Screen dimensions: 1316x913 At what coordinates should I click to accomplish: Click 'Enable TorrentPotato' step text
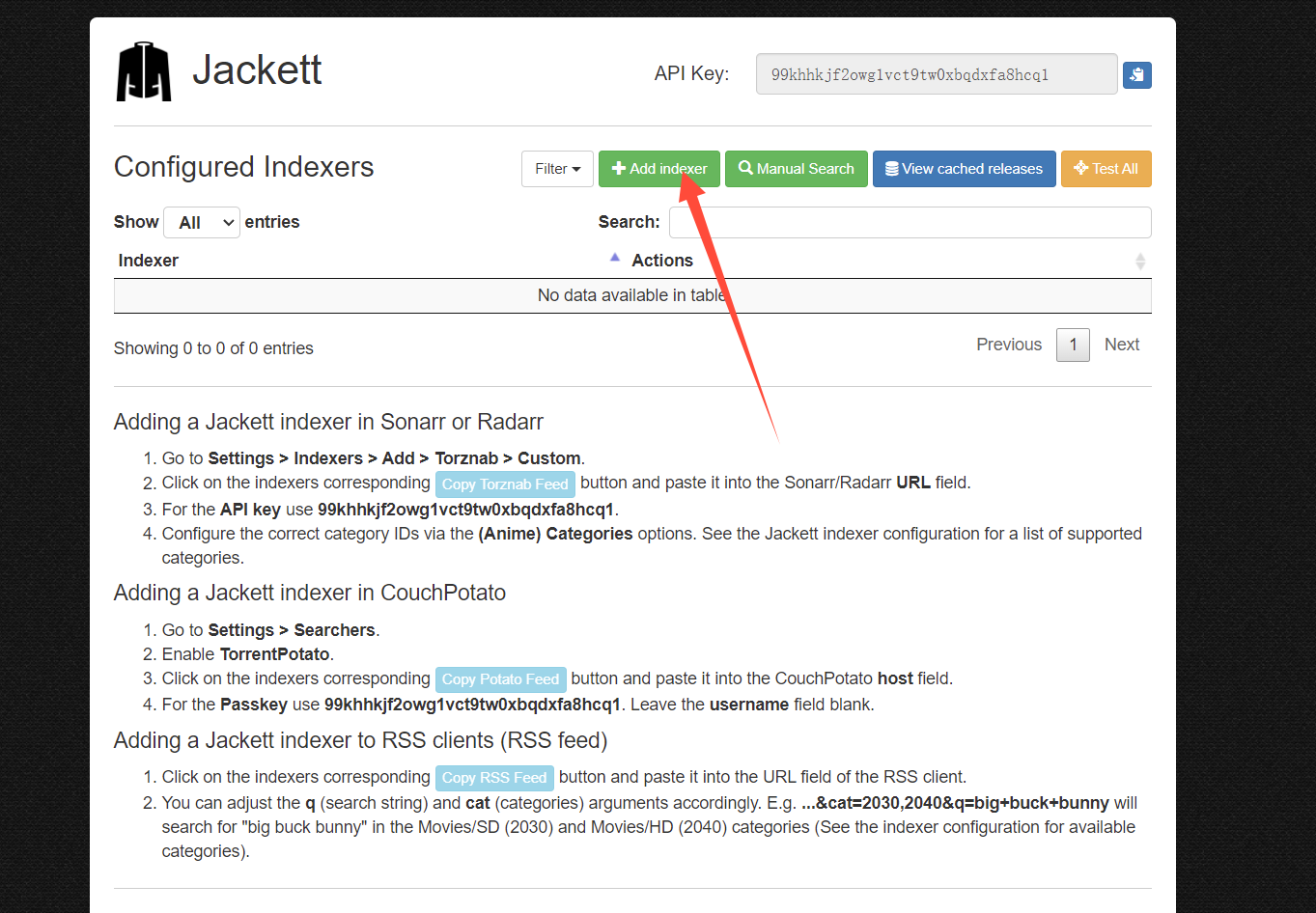pos(248,654)
